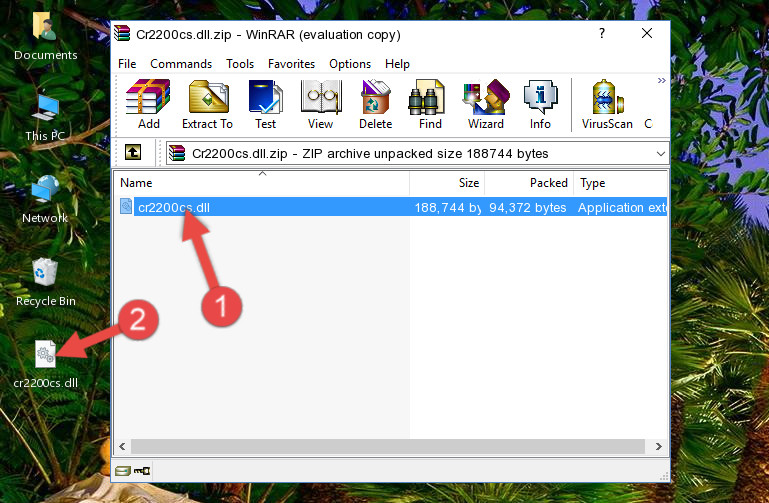Viewport: 769px width, 503px height.
Task: Show archive Info
Action: (x=540, y=104)
